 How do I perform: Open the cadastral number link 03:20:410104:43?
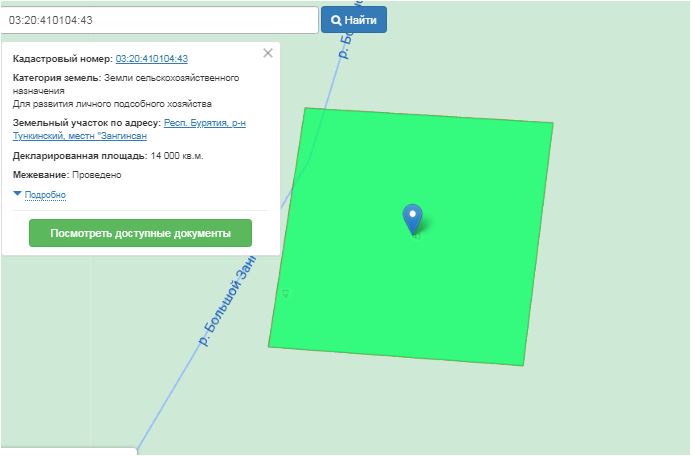click(151, 59)
